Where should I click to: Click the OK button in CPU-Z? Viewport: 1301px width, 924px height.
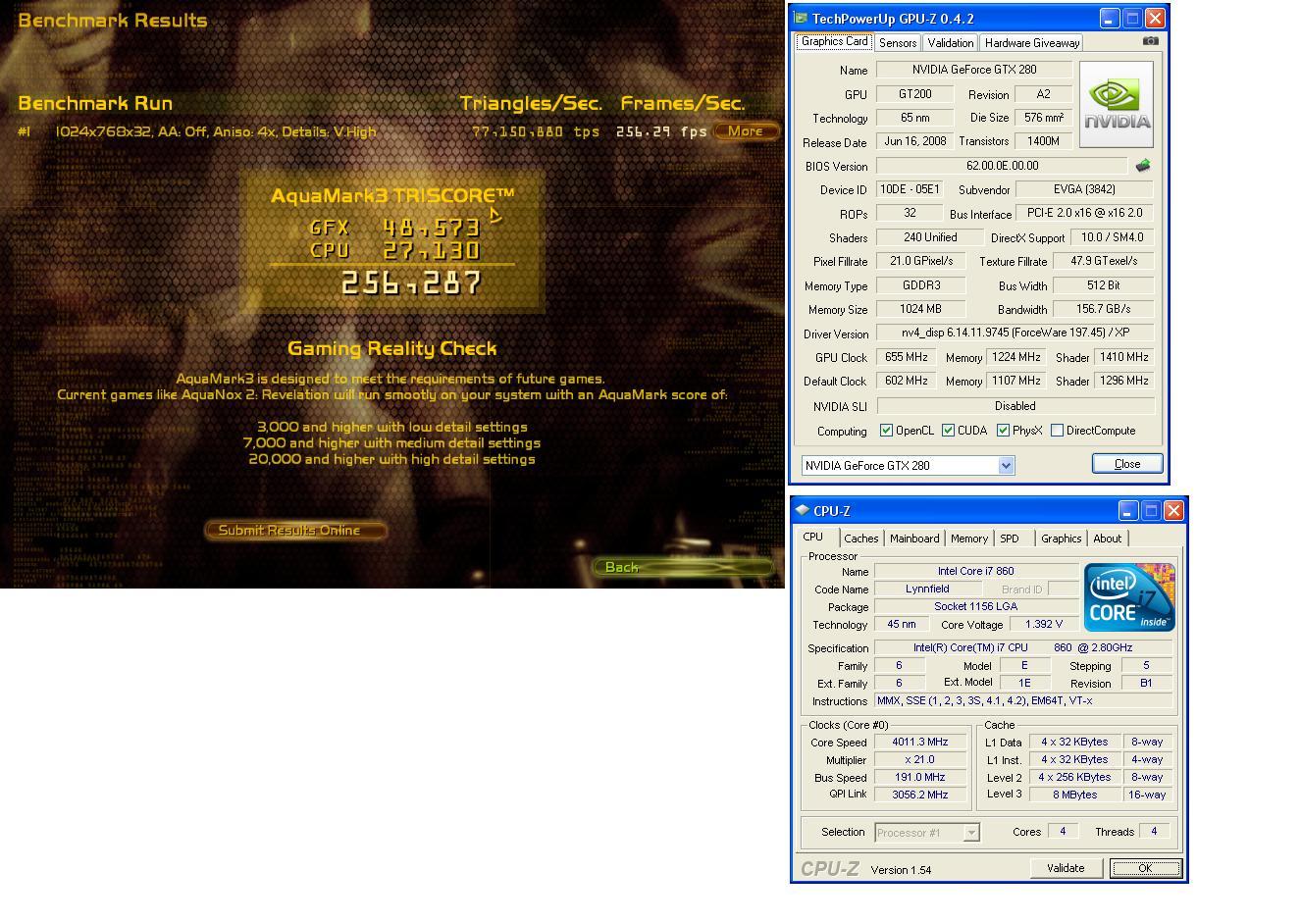coord(1145,868)
